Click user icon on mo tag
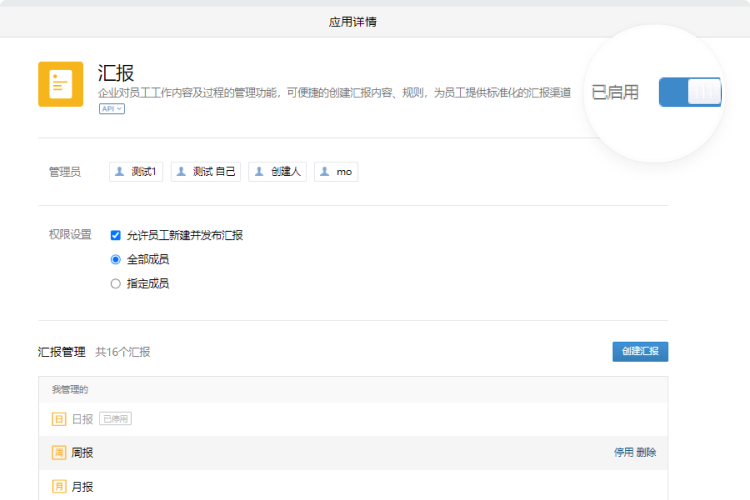 324,171
